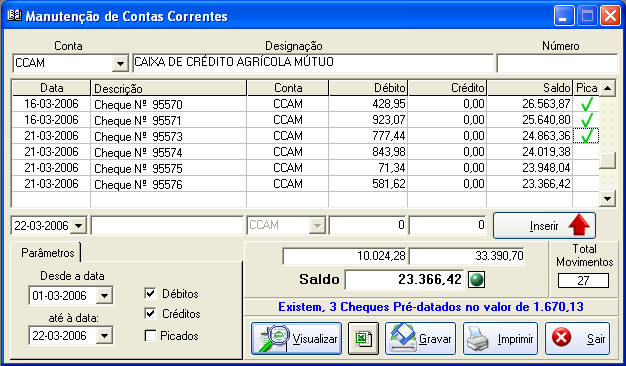626x366 pixels.
Task: Click the total debits field 10.024,28
Action: pyautogui.click(x=345, y=256)
